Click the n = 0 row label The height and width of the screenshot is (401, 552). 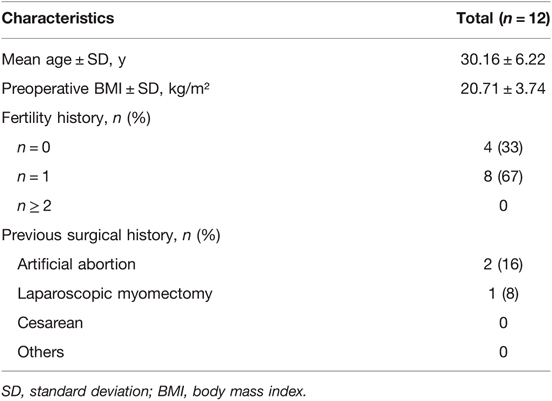34,147
